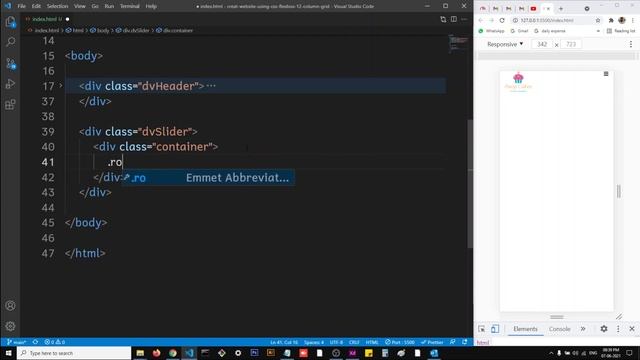
Task: Open the Go menu
Action: tap(95, 6)
